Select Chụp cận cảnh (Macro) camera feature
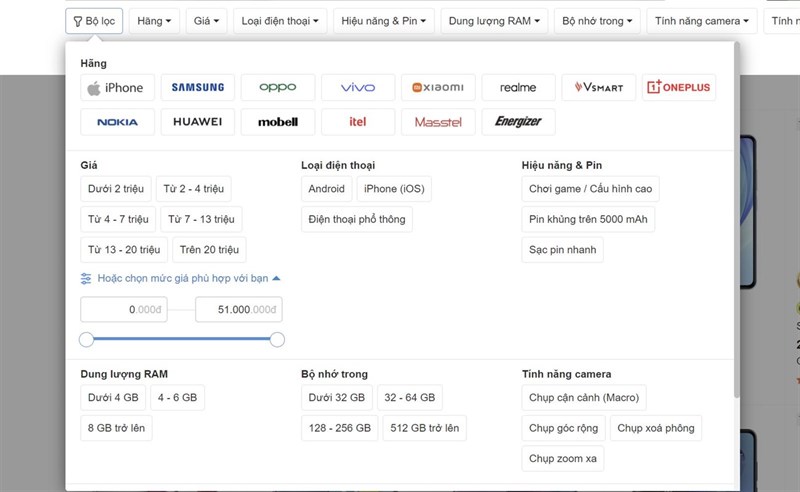Screen dimensions: 800x492 click(584, 398)
